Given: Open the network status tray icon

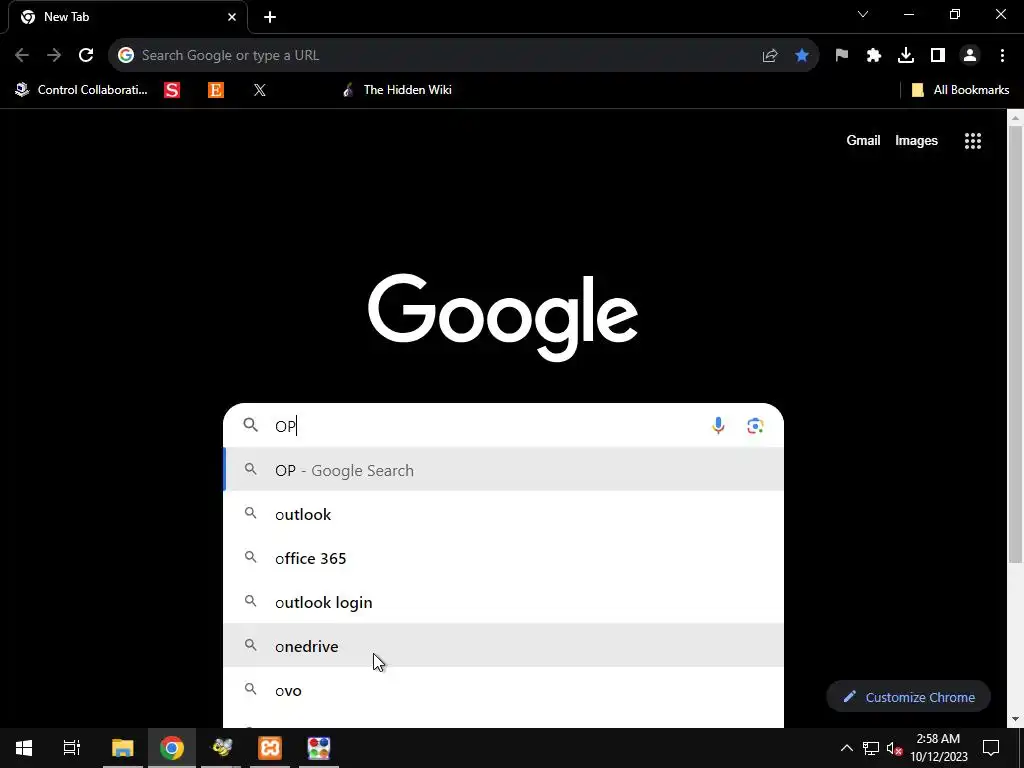Looking at the screenshot, I should [871, 748].
